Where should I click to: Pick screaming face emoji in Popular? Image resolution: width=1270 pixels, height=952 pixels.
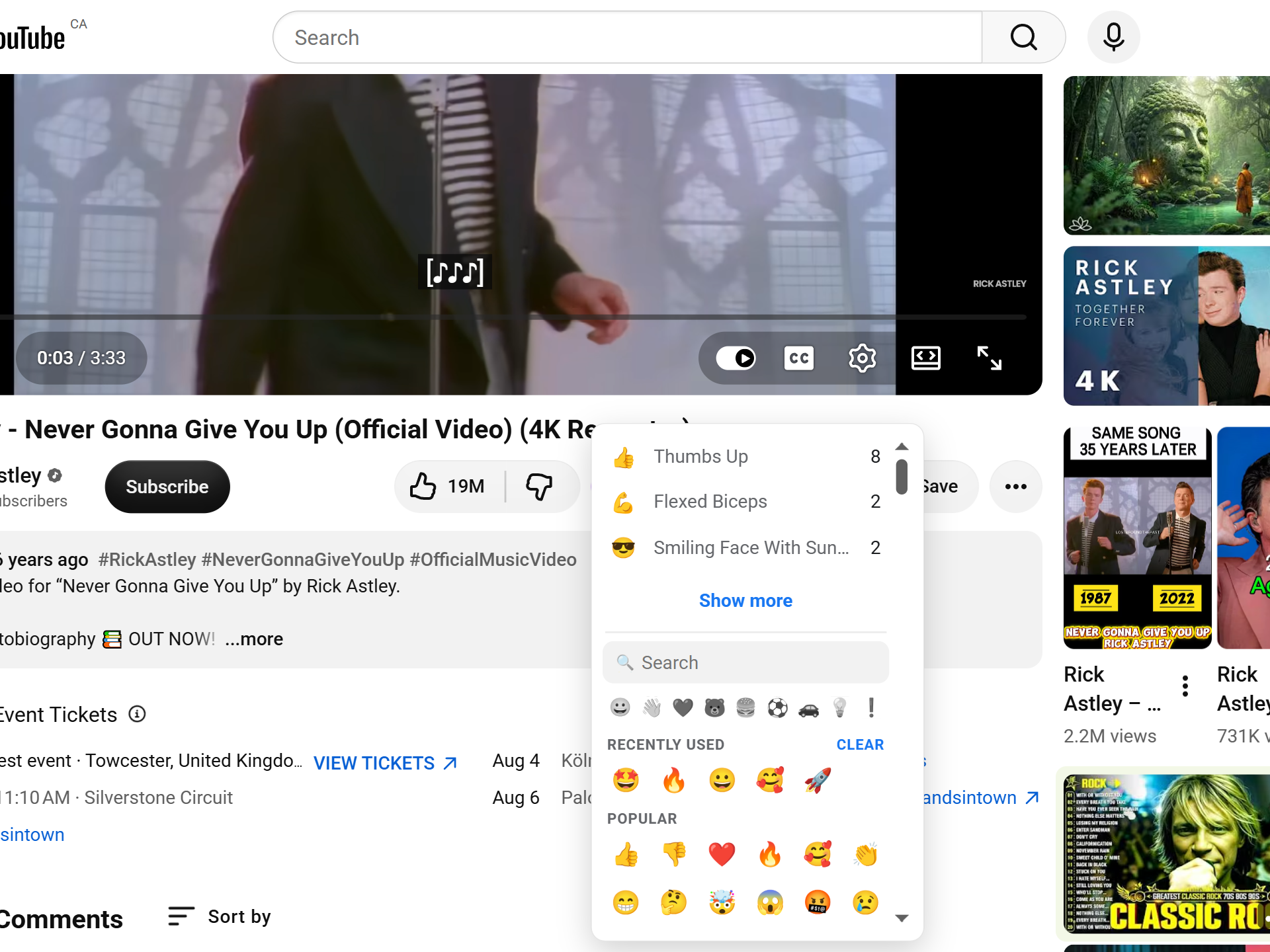(770, 902)
